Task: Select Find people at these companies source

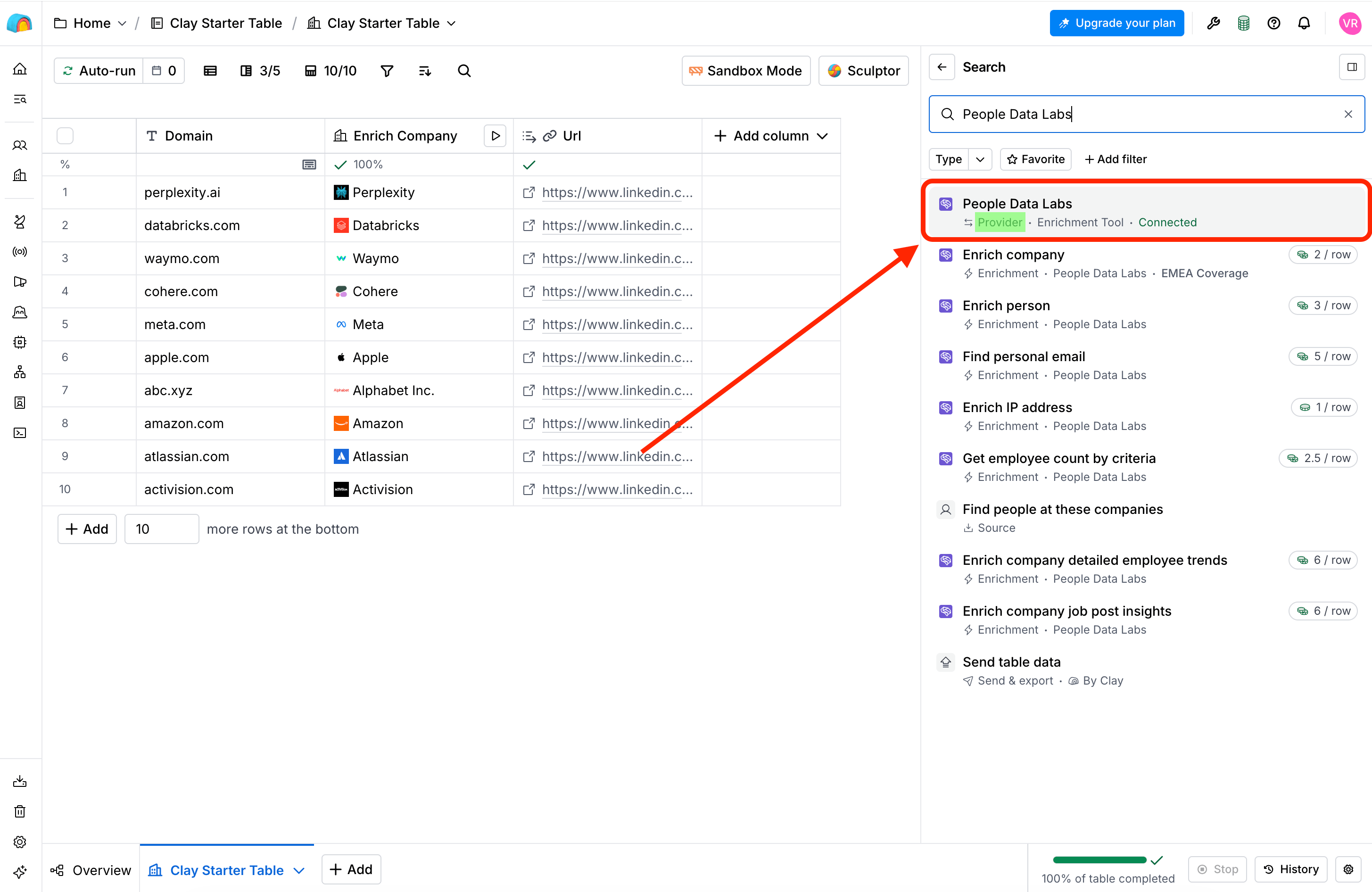Action: tap(1146, 518)
